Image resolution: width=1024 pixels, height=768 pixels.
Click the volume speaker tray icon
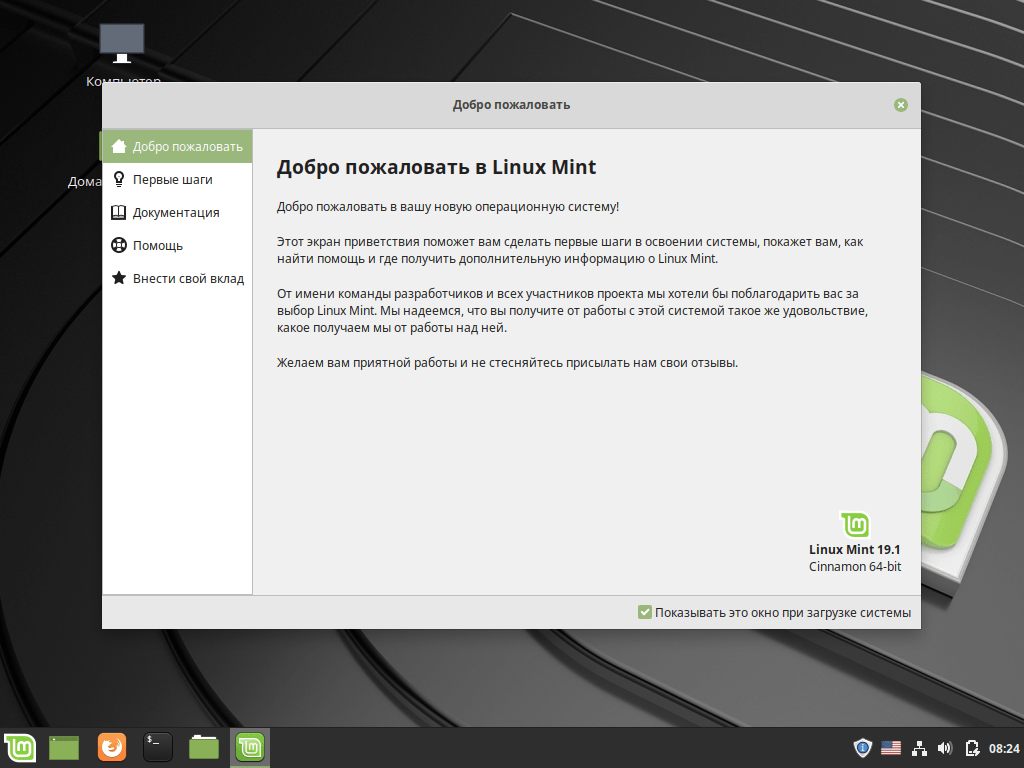point(944,748)
